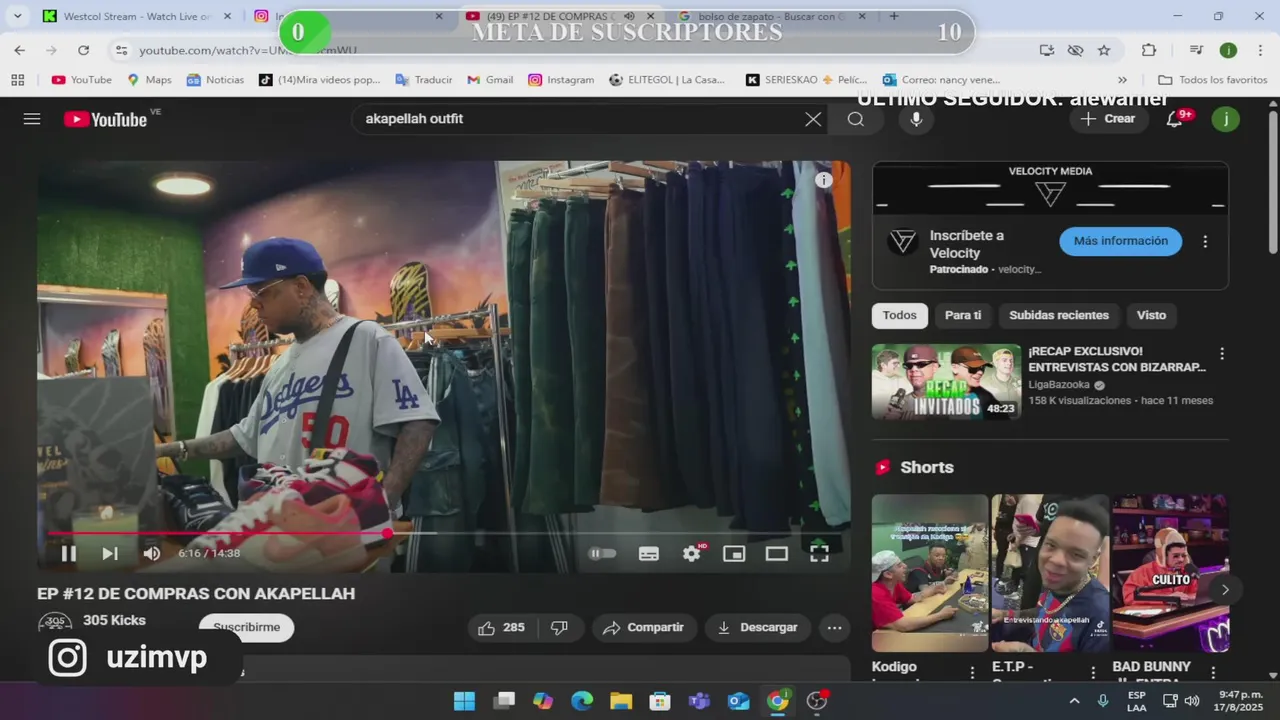This screenshot has width=1280, height=720.
Task: Open player settings gear
Action: click(x=692, y=554)
